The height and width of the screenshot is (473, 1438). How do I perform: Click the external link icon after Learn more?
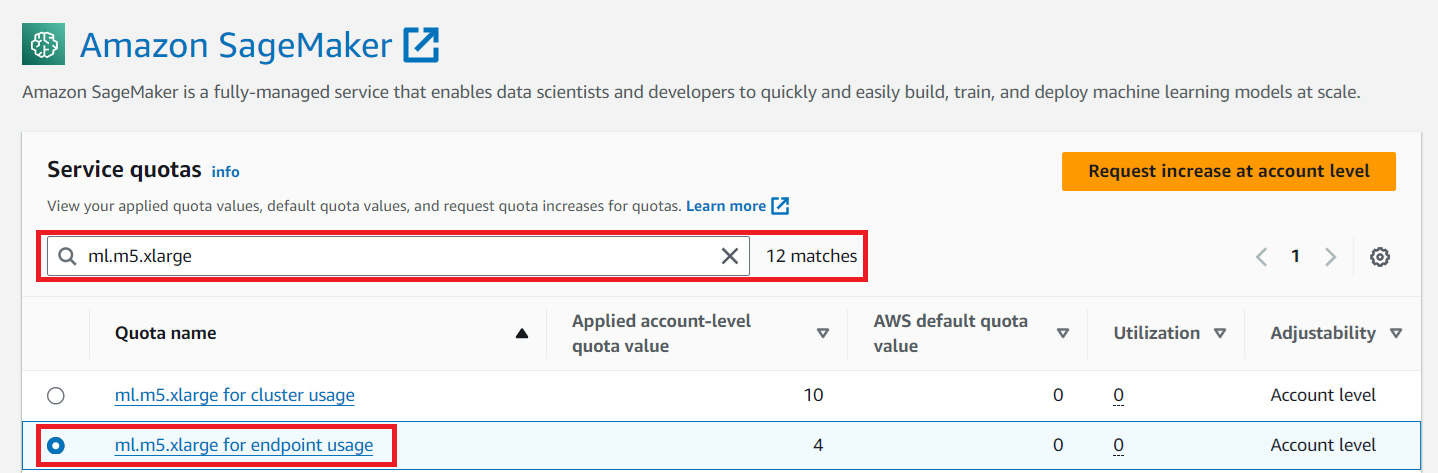point(780,206)
